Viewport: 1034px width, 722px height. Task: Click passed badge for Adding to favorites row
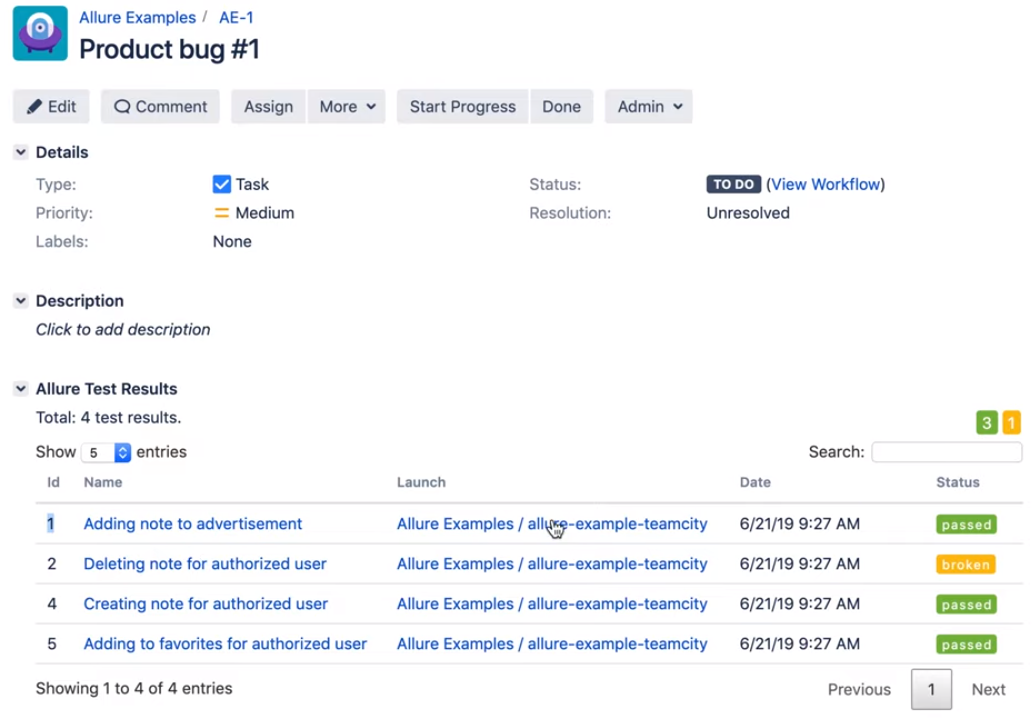coord(966,645)
